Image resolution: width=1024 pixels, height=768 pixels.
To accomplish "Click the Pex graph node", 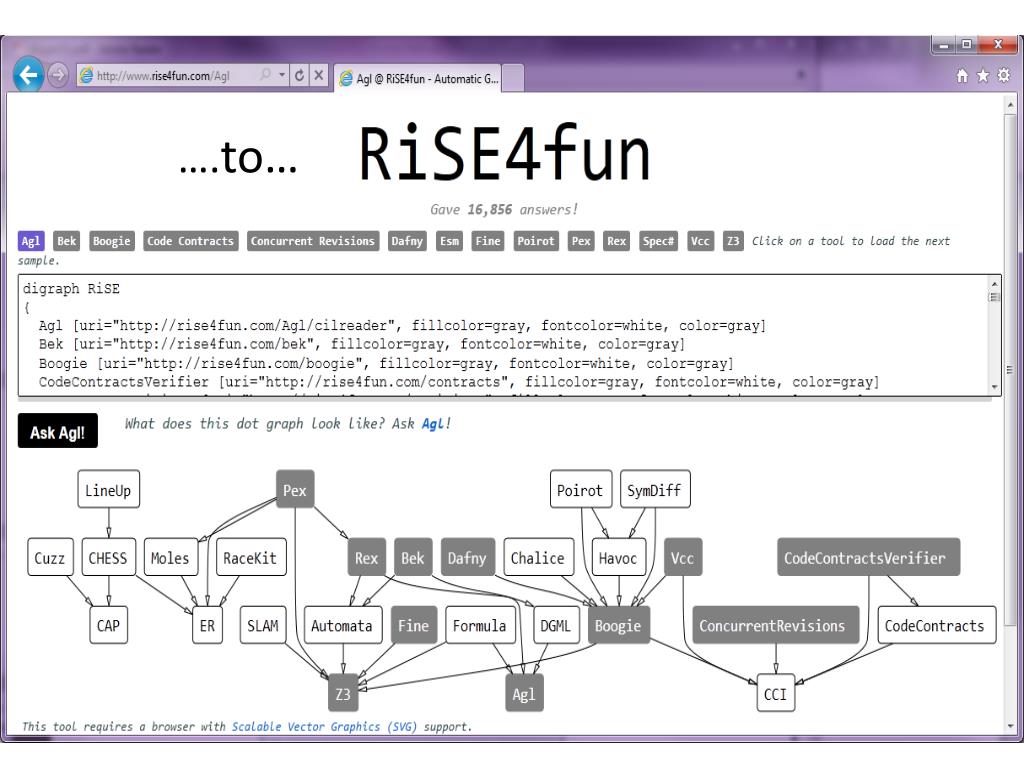I will 295,489.
